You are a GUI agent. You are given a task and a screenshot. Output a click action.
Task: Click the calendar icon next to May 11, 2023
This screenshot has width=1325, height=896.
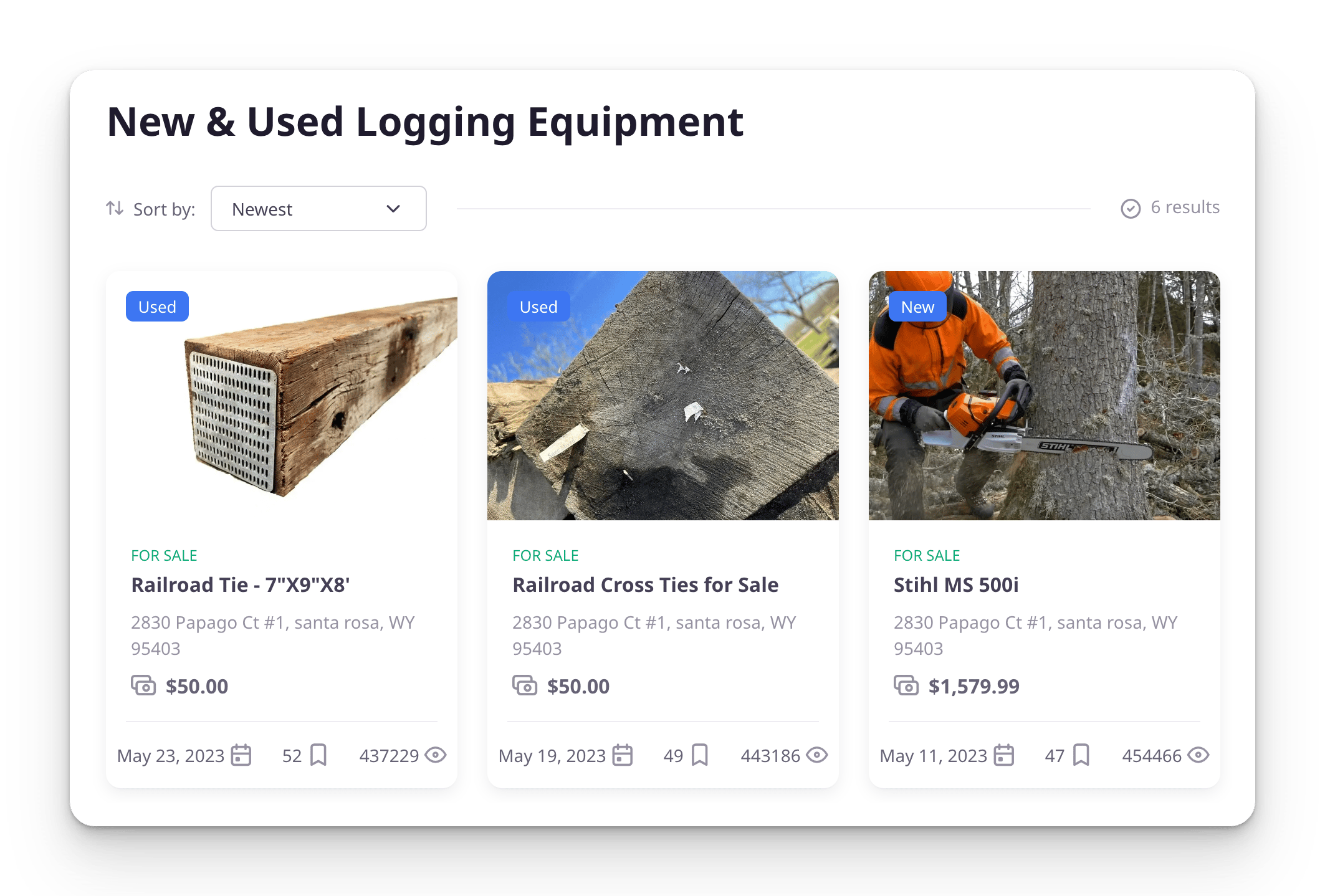point(1004,755)
